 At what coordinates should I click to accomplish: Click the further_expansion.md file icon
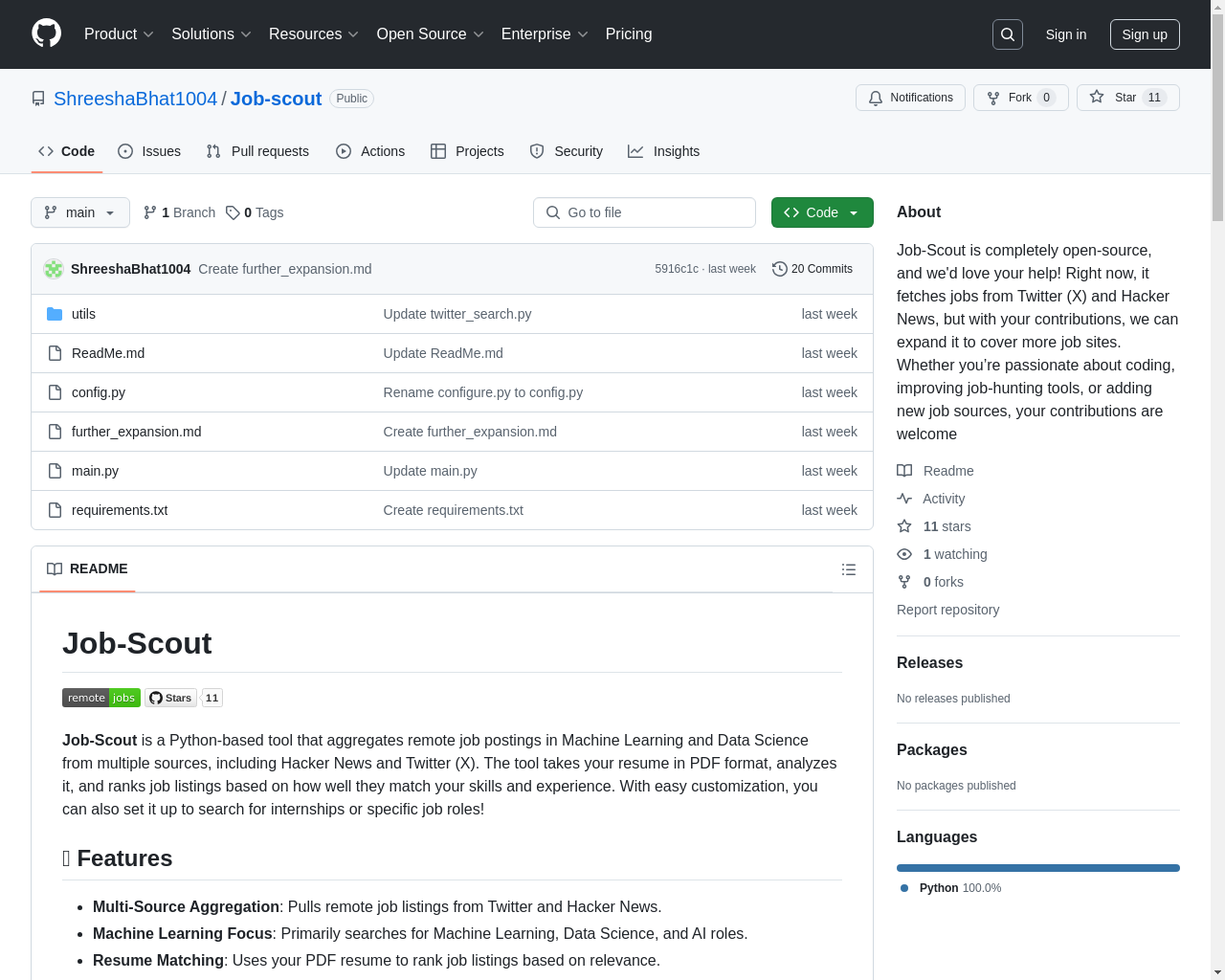tap(55, 432)
